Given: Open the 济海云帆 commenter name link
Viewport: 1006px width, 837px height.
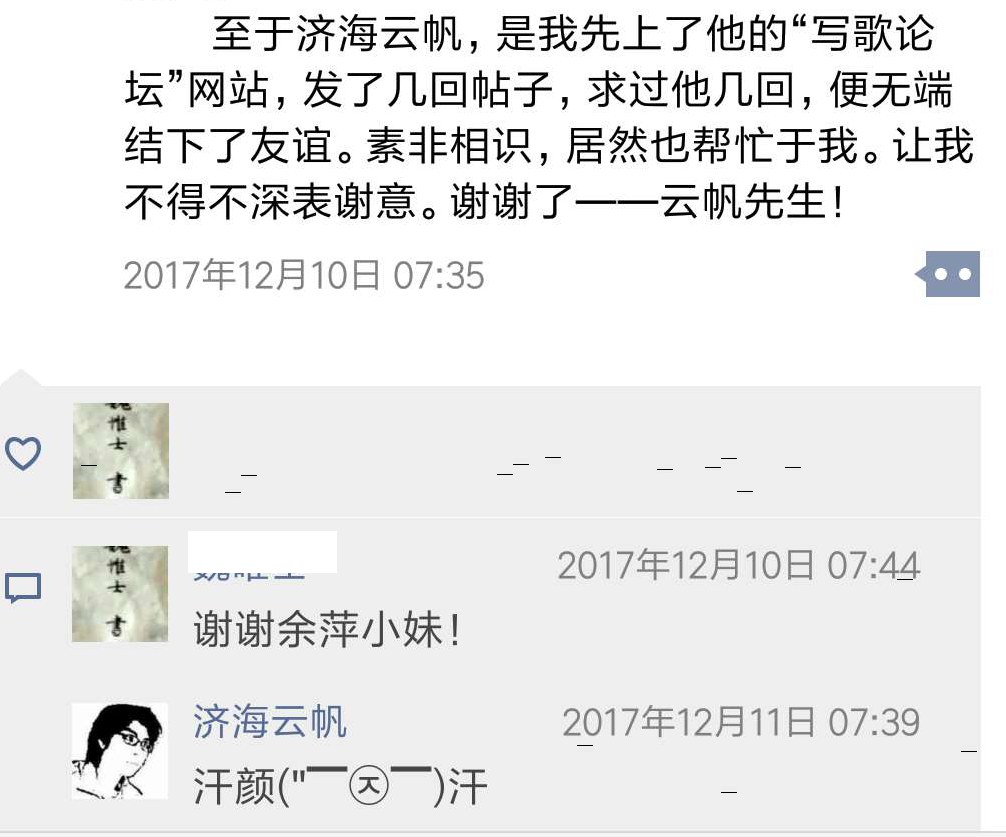Looking at the screenshot, I should tap(270, 721).
